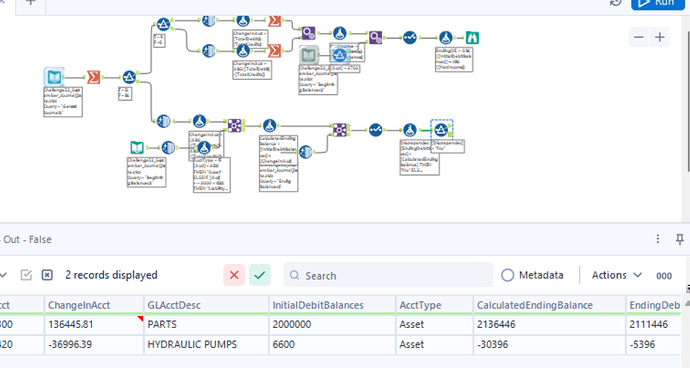
Task: Select the Filter tool beside grayed Input Data
Action: point(339,55)
